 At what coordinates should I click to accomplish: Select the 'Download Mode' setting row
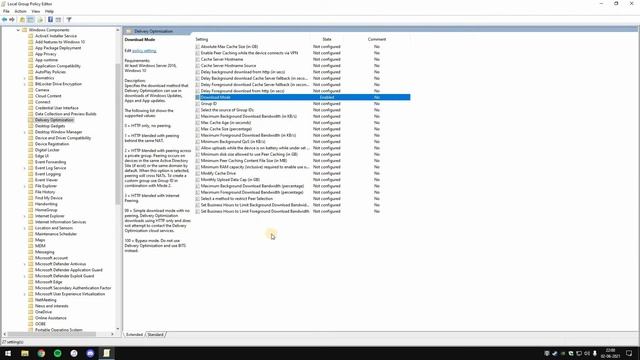pyautogui.click(x=302, y=97)
